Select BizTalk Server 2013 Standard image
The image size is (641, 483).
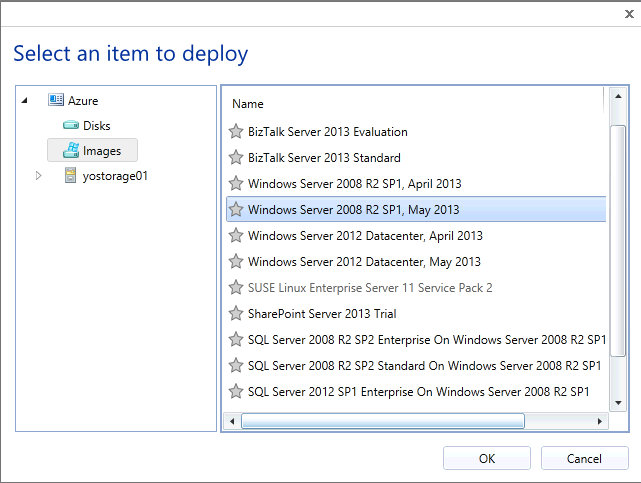[324, 158]
